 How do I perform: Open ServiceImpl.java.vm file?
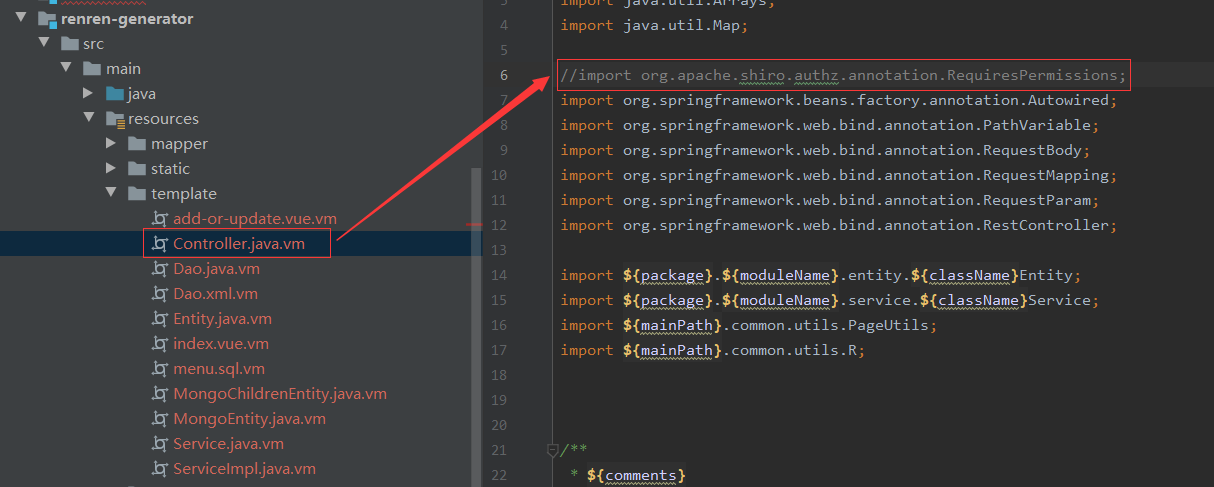pos(244,469)
